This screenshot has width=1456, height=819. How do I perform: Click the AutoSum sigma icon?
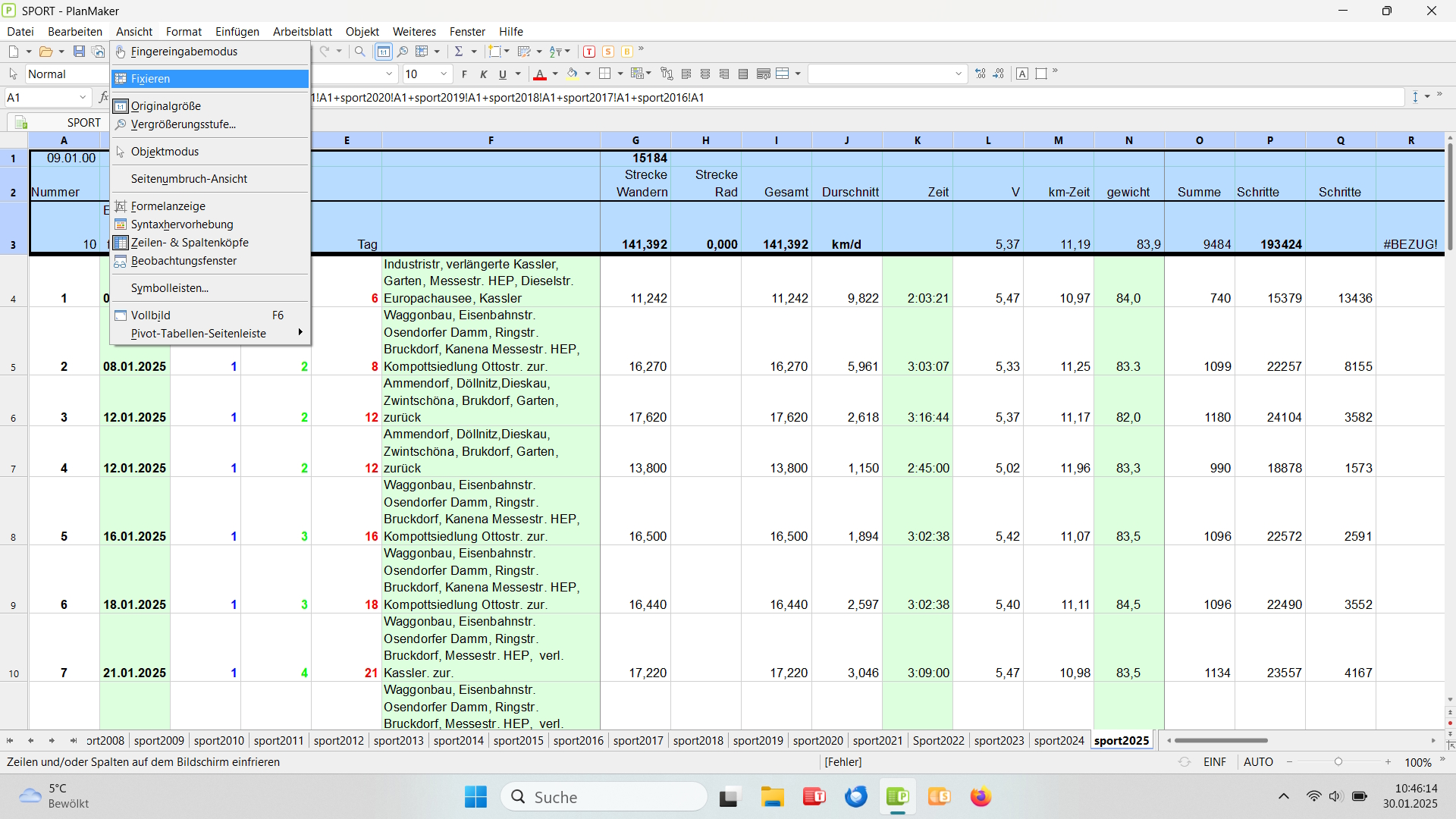click(459, 52)
